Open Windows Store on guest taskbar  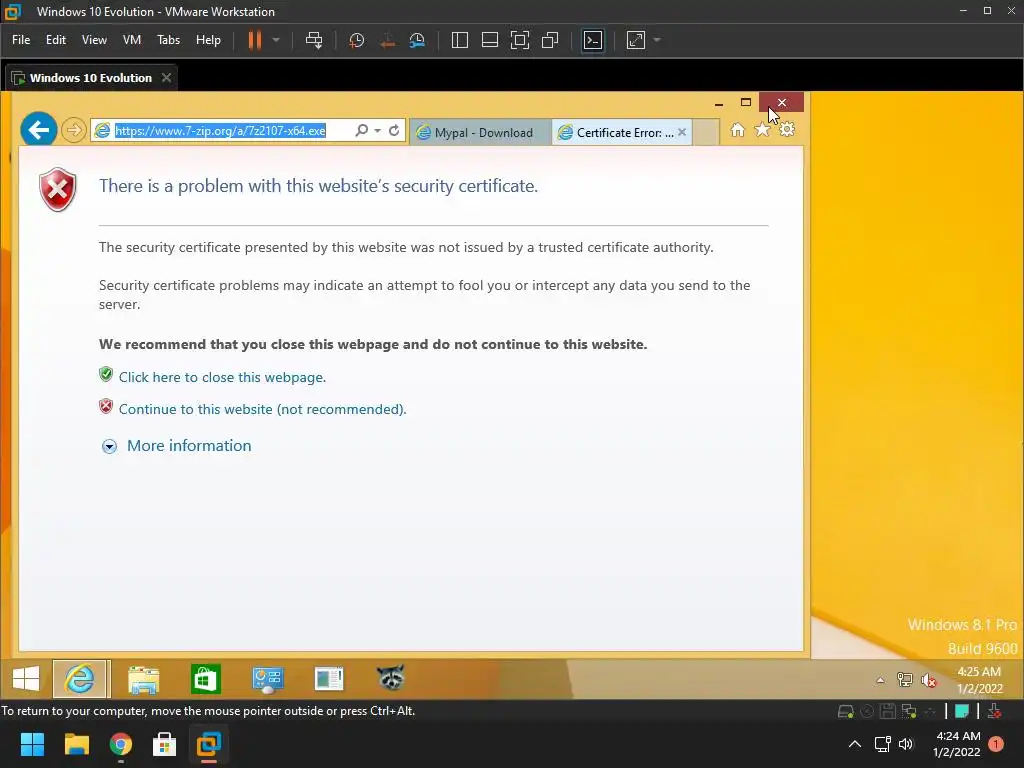[x=206, y=679]
